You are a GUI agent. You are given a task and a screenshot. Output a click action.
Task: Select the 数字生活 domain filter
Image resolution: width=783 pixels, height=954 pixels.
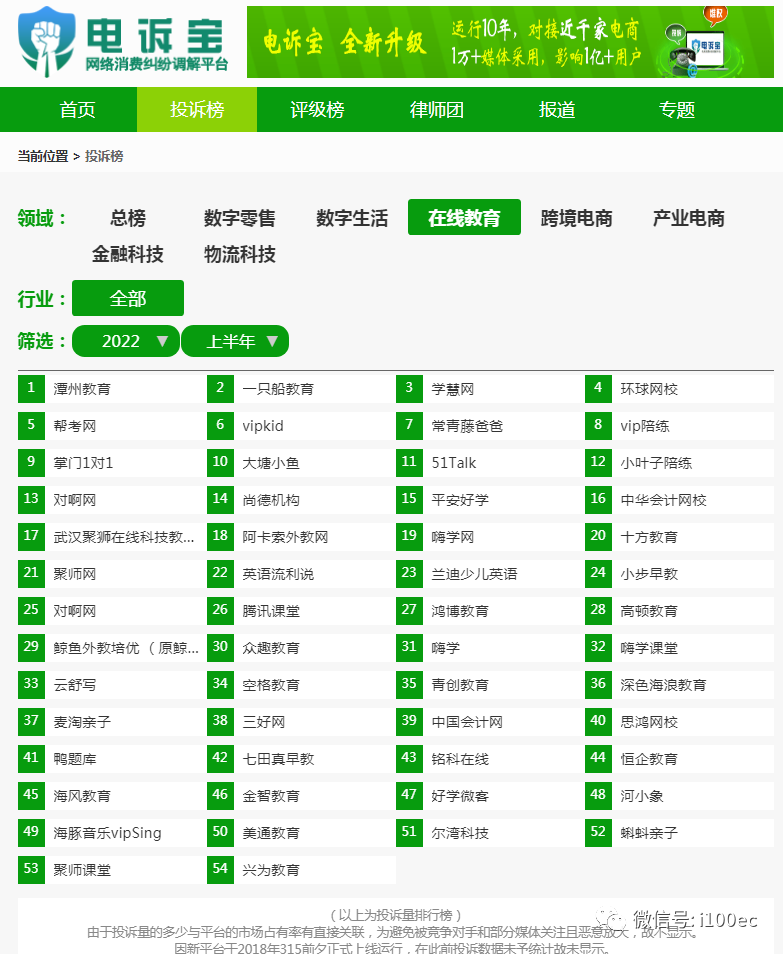[x=352, y=218]
